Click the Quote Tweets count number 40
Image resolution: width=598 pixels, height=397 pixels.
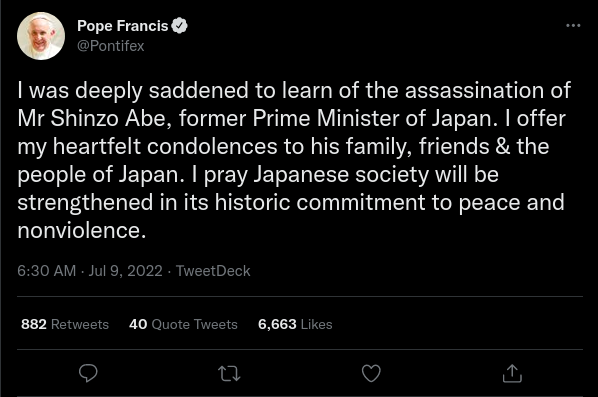point(138,324)
